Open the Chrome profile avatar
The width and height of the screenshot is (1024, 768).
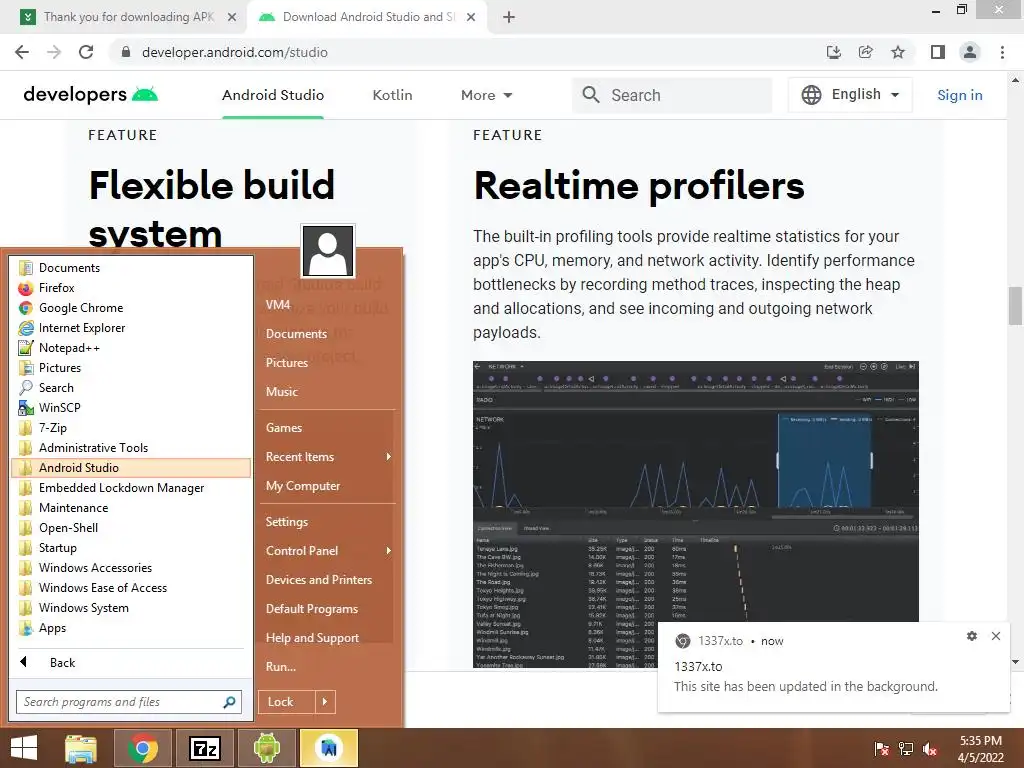[970, 52]
